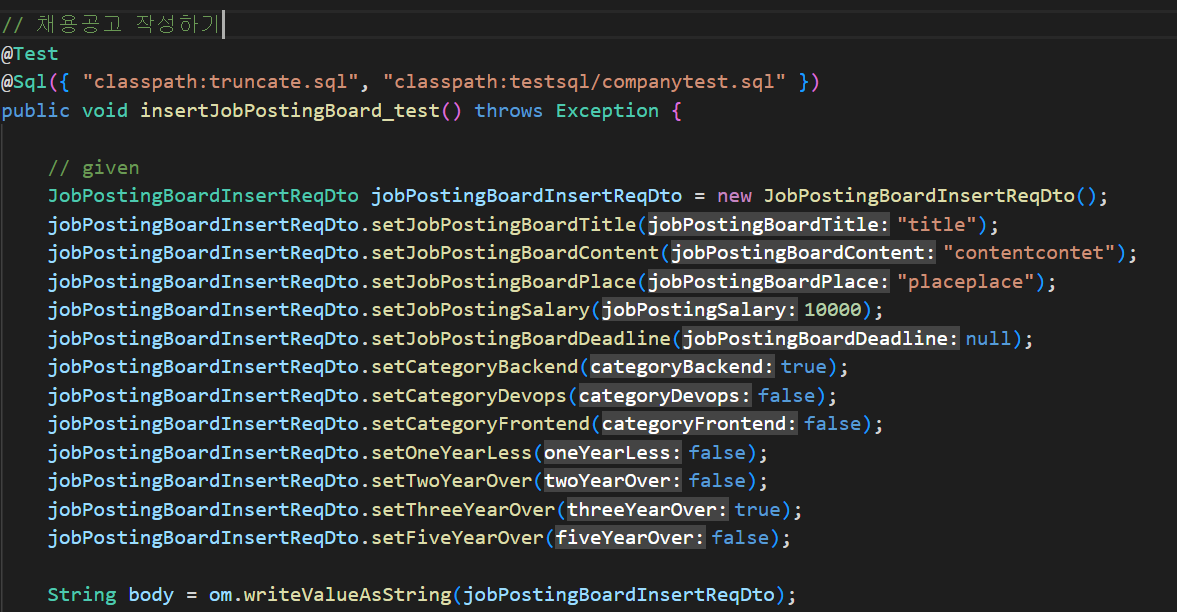Click the '// given' comment

point(94,168)
